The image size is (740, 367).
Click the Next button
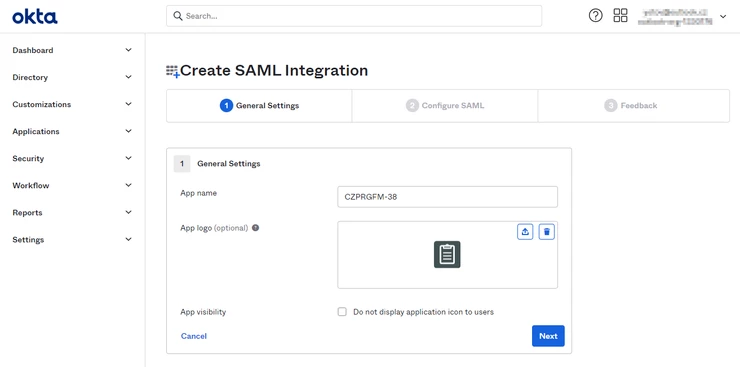tap(548, 336)
